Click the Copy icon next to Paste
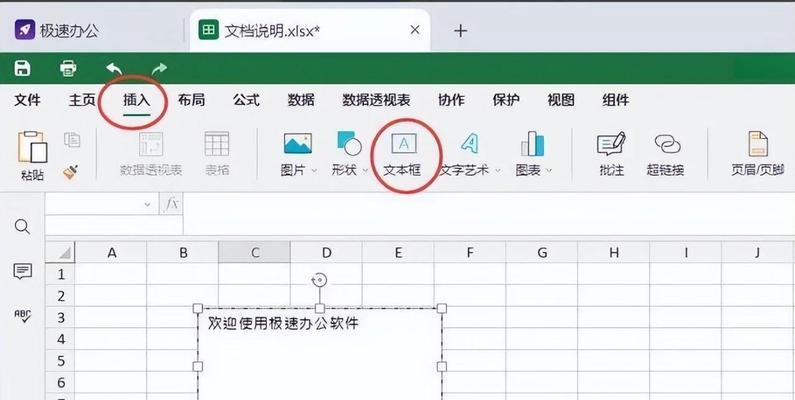Screen dimensions: 795x400 72,139
